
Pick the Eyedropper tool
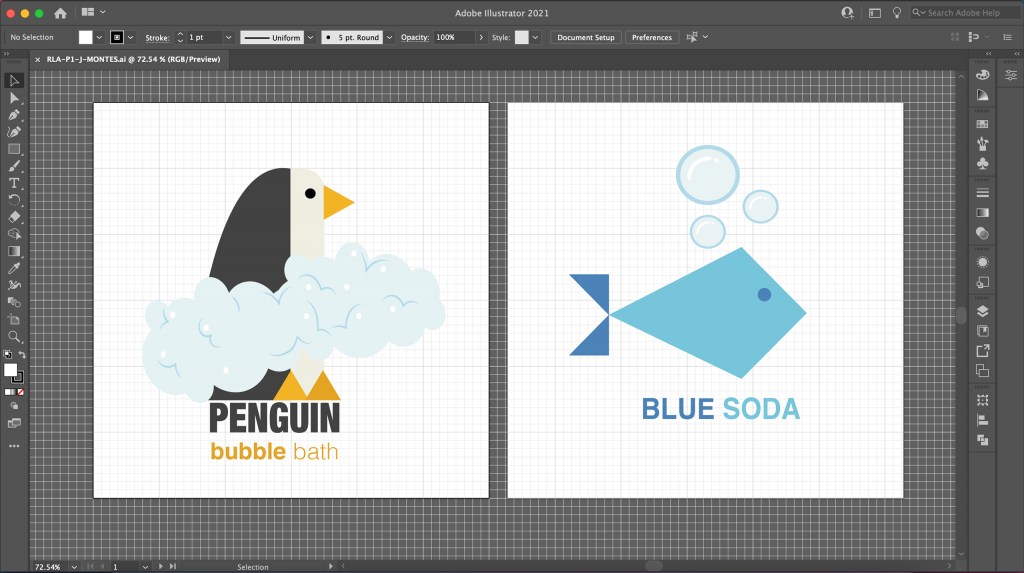pyautogui.click(x=14, y=268)
